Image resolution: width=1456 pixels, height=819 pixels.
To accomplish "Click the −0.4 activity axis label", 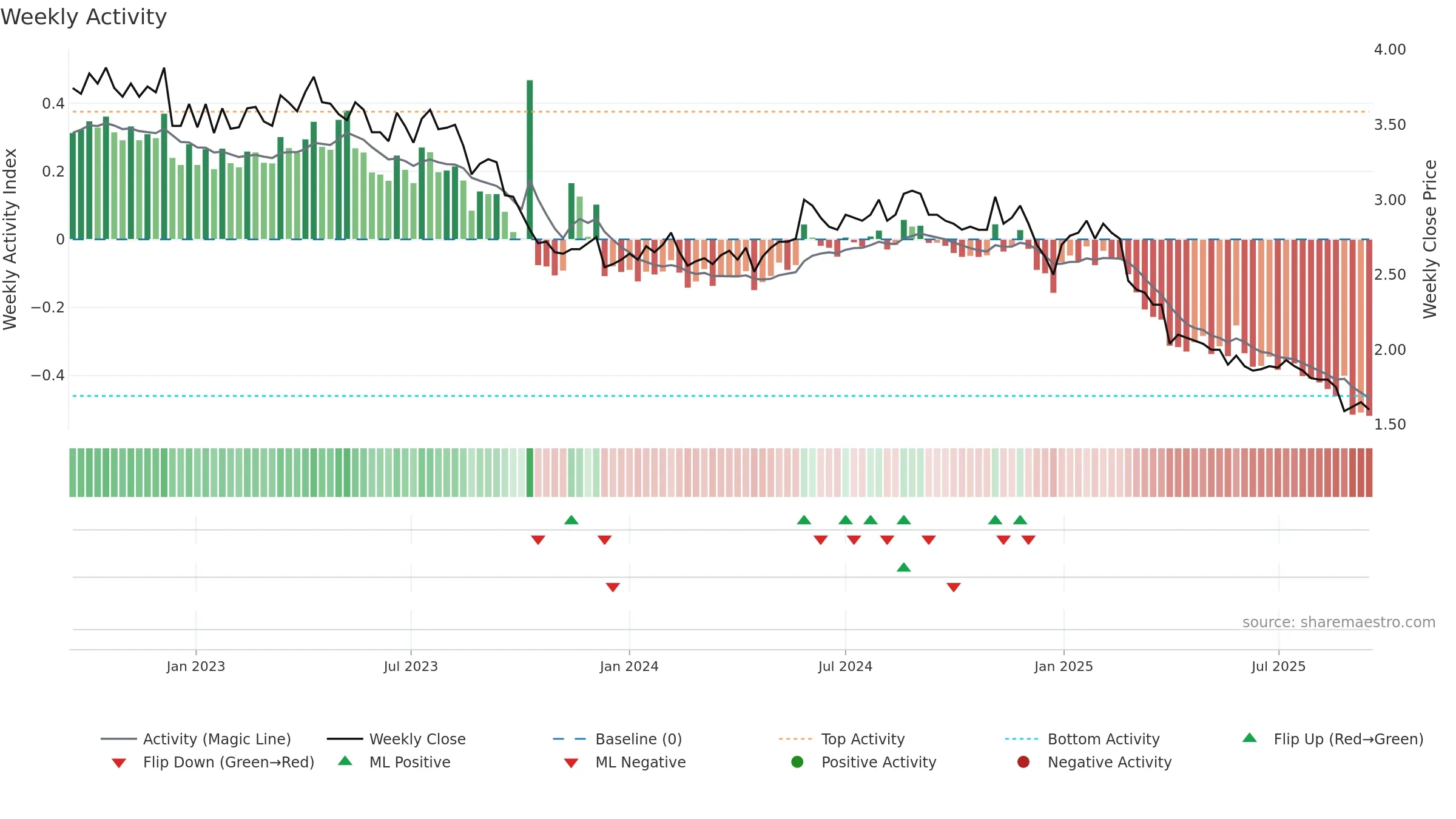I will coord(48,376).
